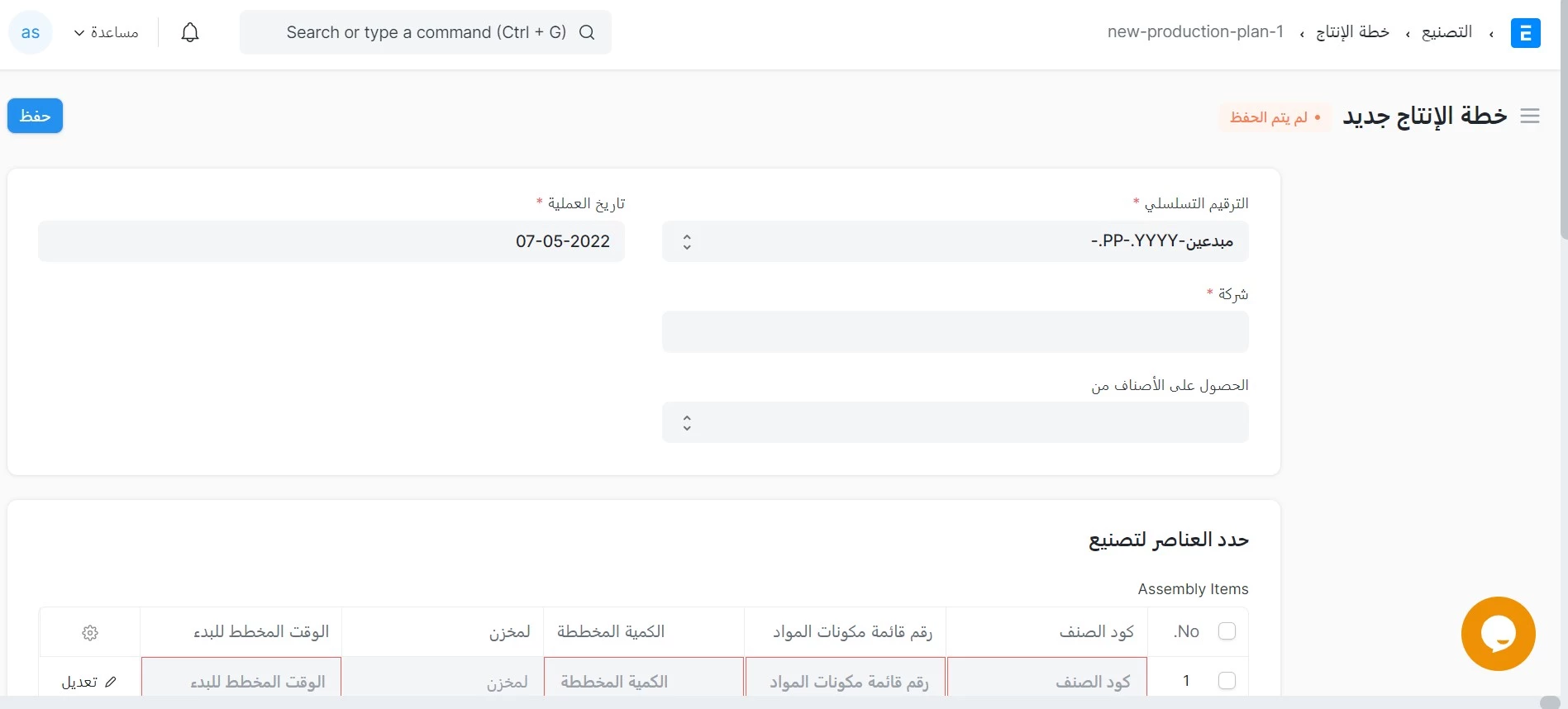
Task: Open the ERPNext home logo
Action: click(x=1525, y=33)
